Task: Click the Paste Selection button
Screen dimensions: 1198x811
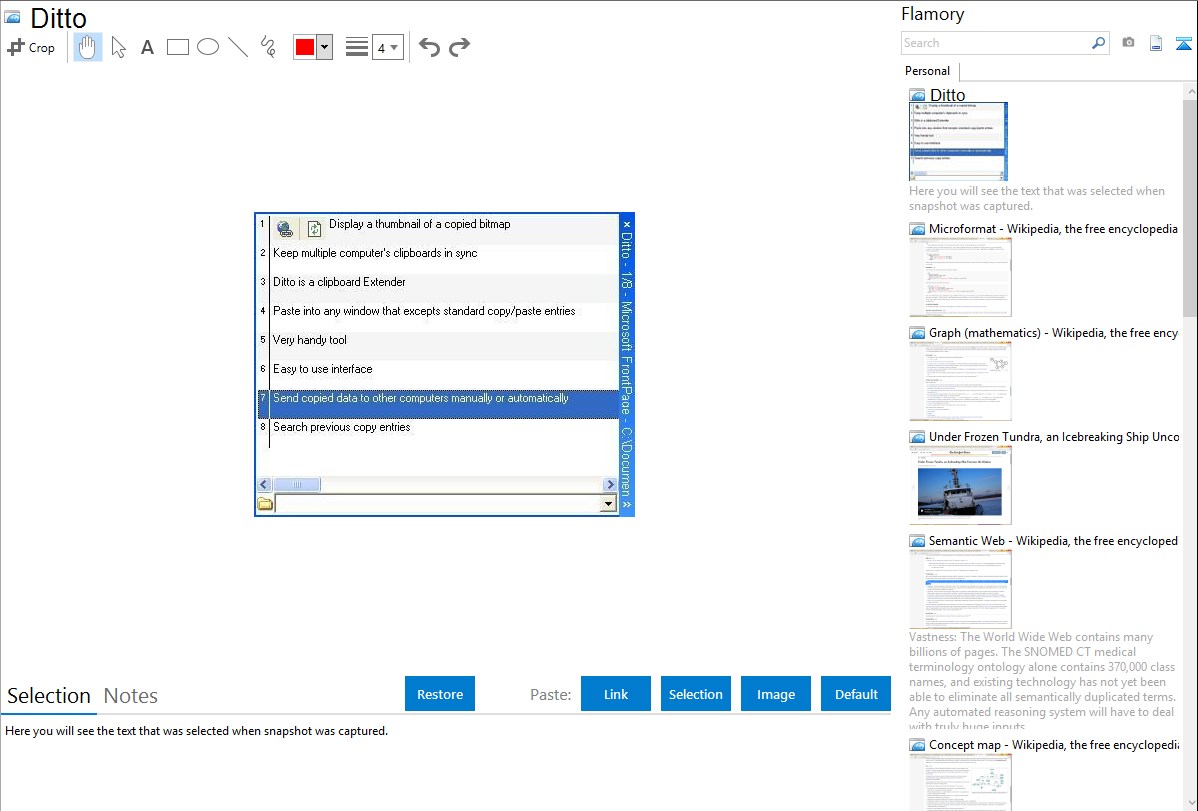Action: (695, 694)
